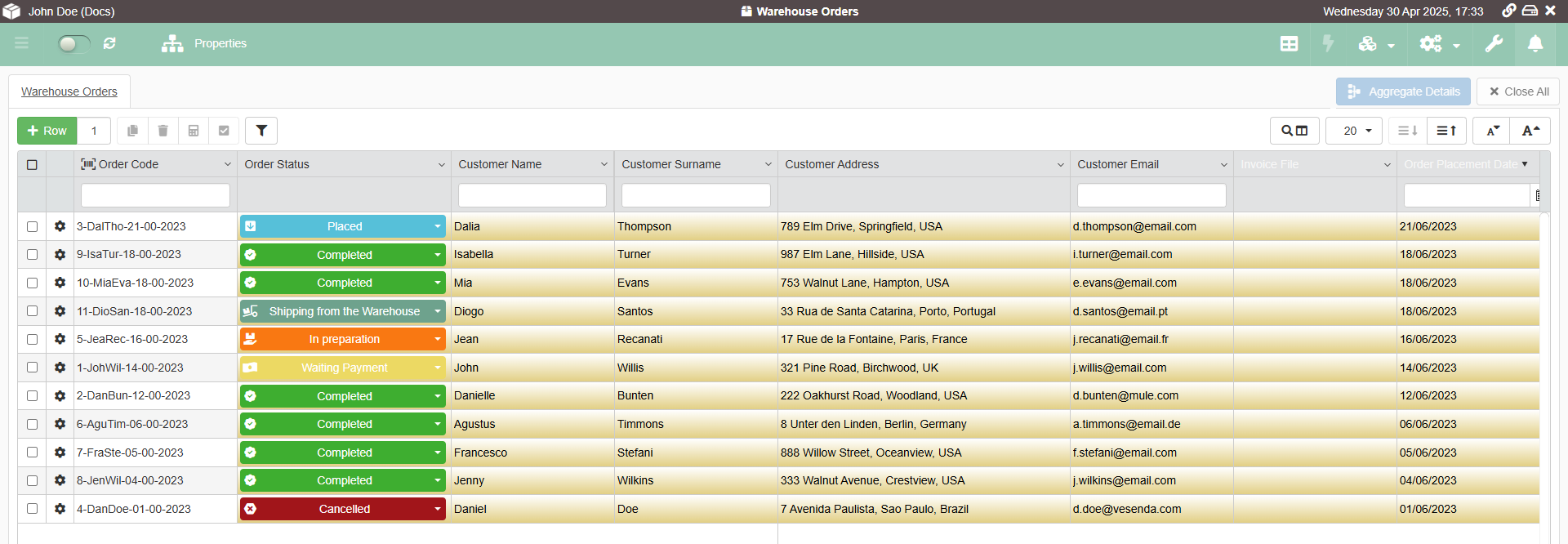Open the notifications bell

point(1535,44)
